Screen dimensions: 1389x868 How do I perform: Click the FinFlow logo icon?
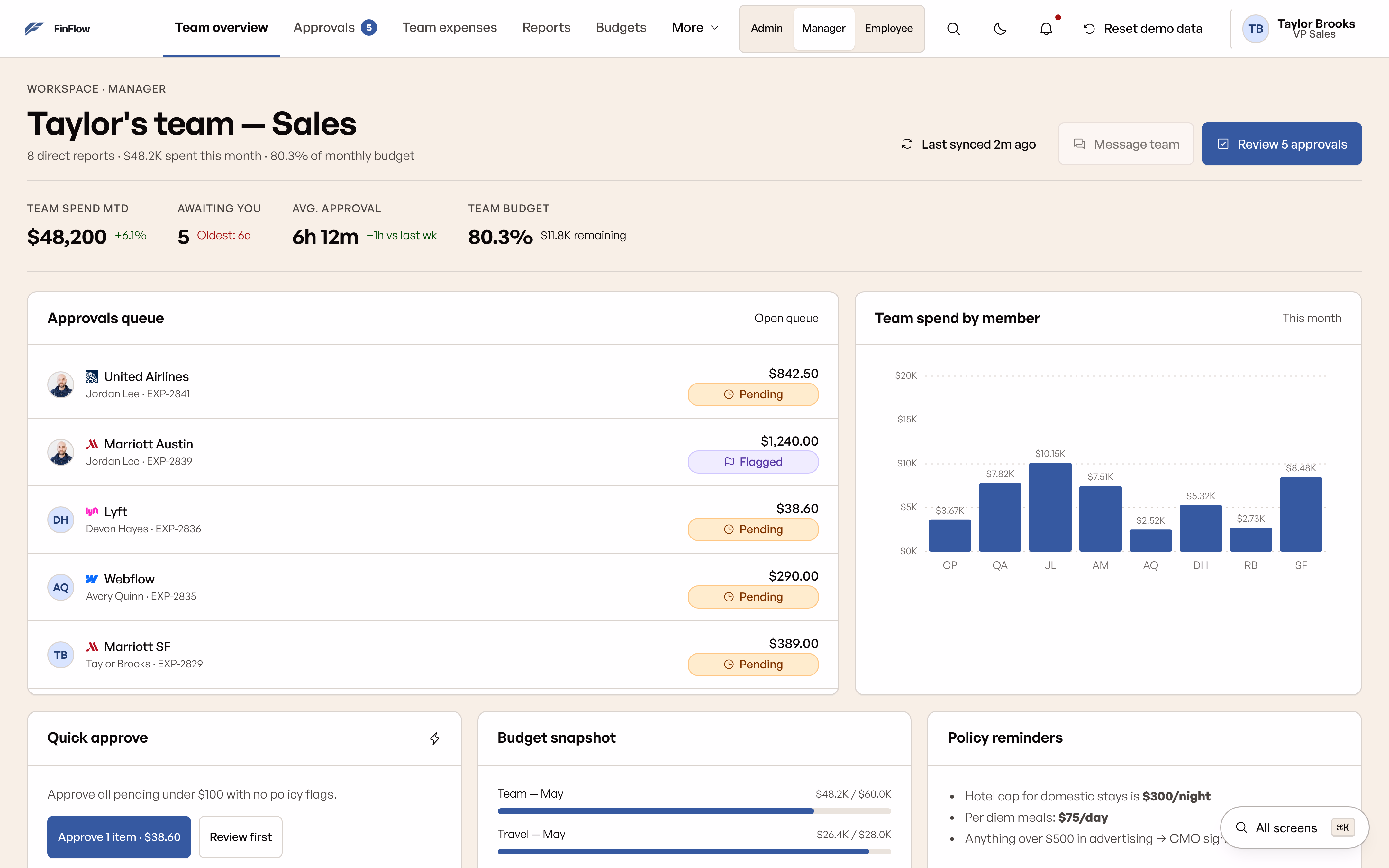click(34, 28)
